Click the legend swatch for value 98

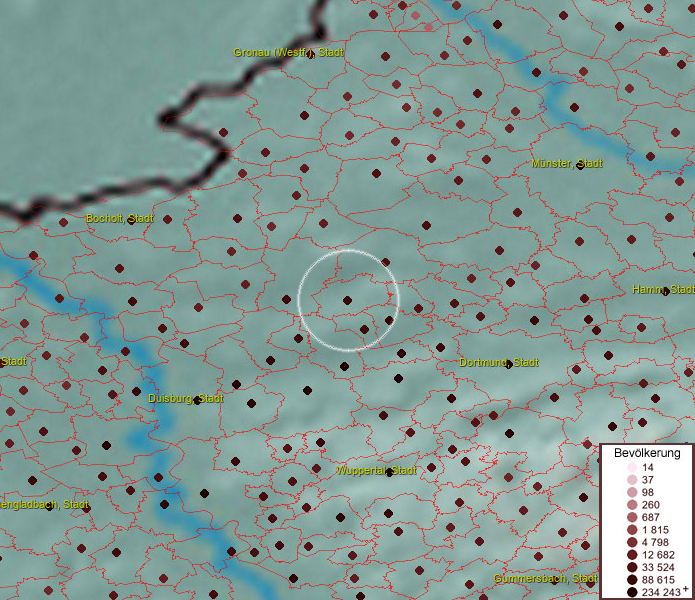[632, 492]
